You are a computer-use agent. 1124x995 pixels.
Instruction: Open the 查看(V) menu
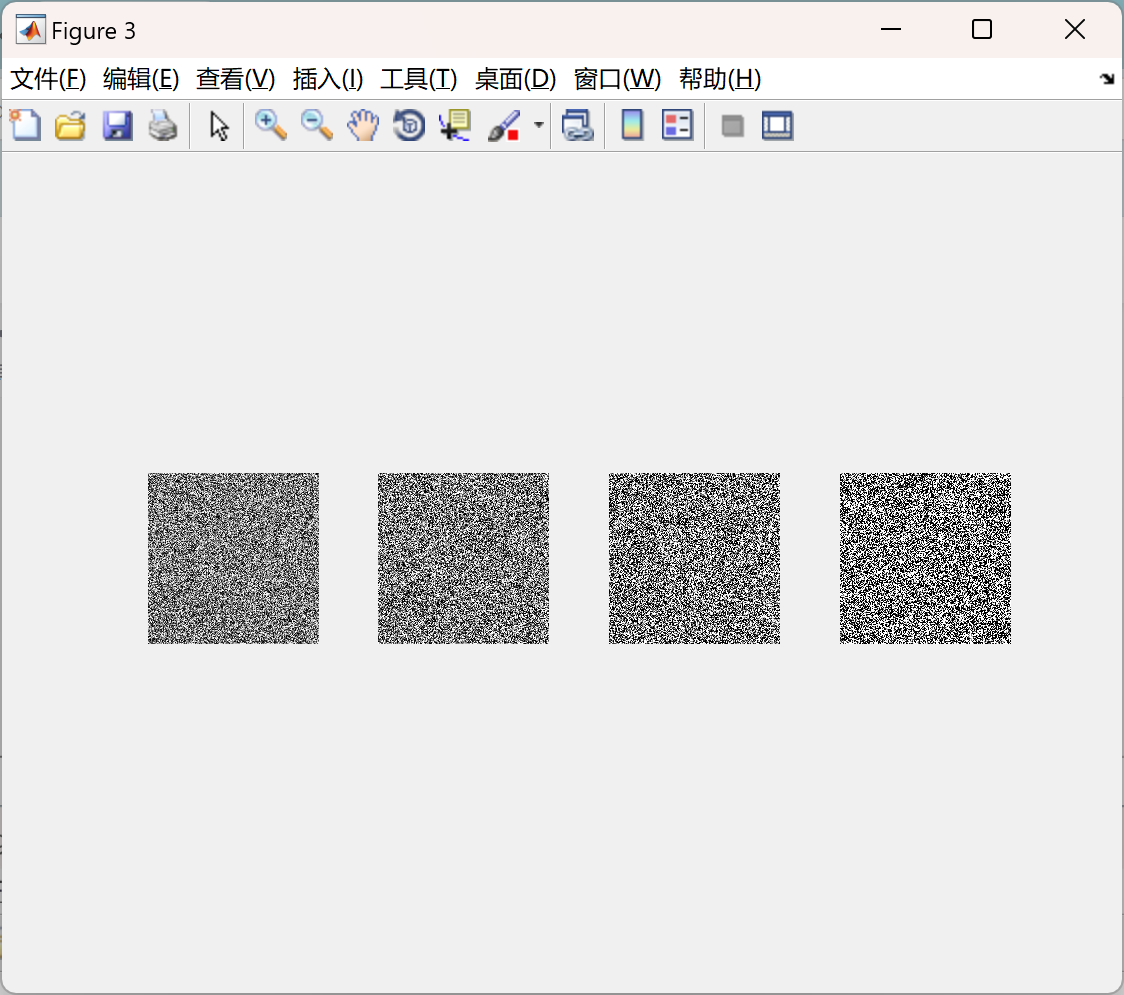tap(235, 79)
